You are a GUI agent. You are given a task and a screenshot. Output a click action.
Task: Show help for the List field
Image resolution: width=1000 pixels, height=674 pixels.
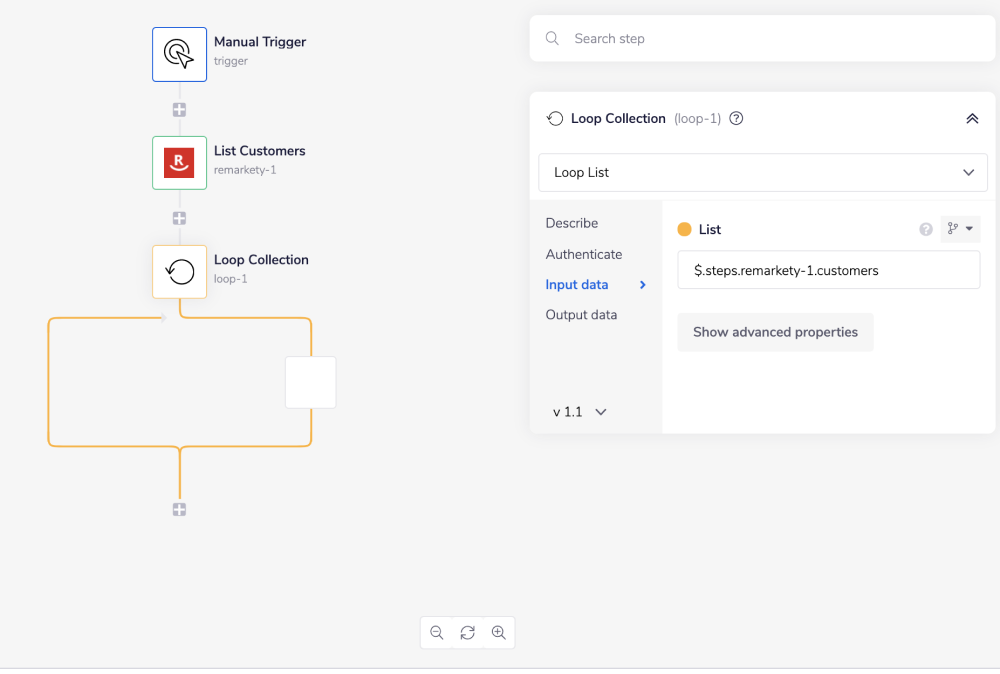coord(926,229)
